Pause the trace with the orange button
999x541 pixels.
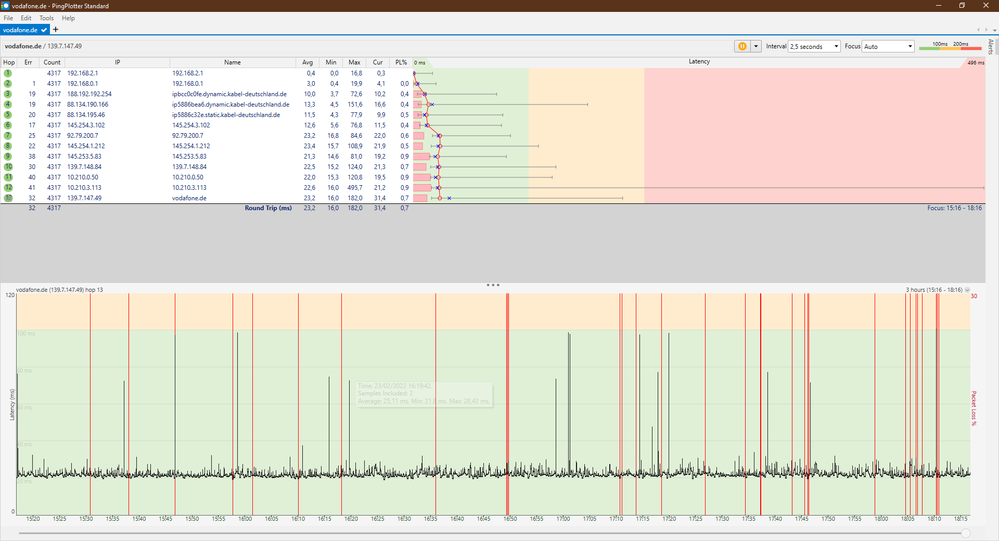[742, 46]
